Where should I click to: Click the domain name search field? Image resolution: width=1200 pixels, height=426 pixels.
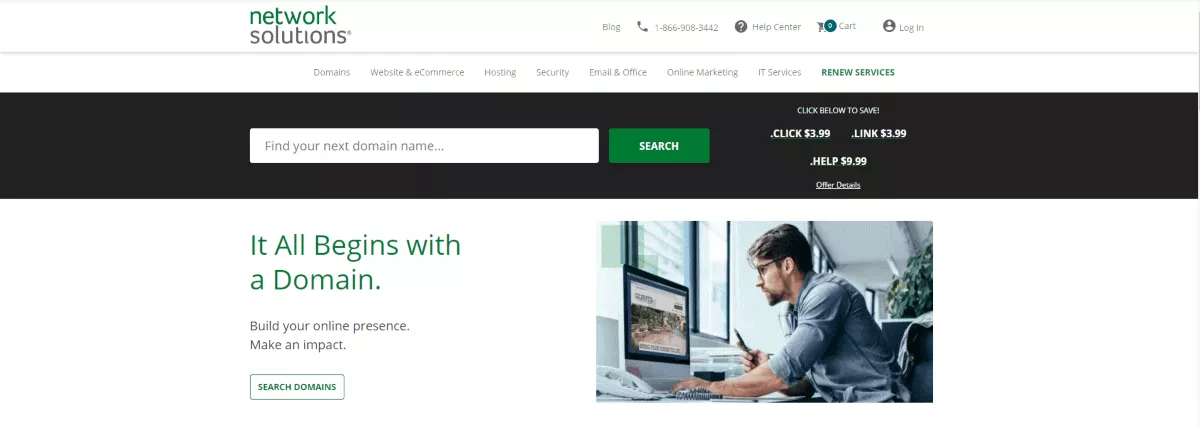(424, 146)
